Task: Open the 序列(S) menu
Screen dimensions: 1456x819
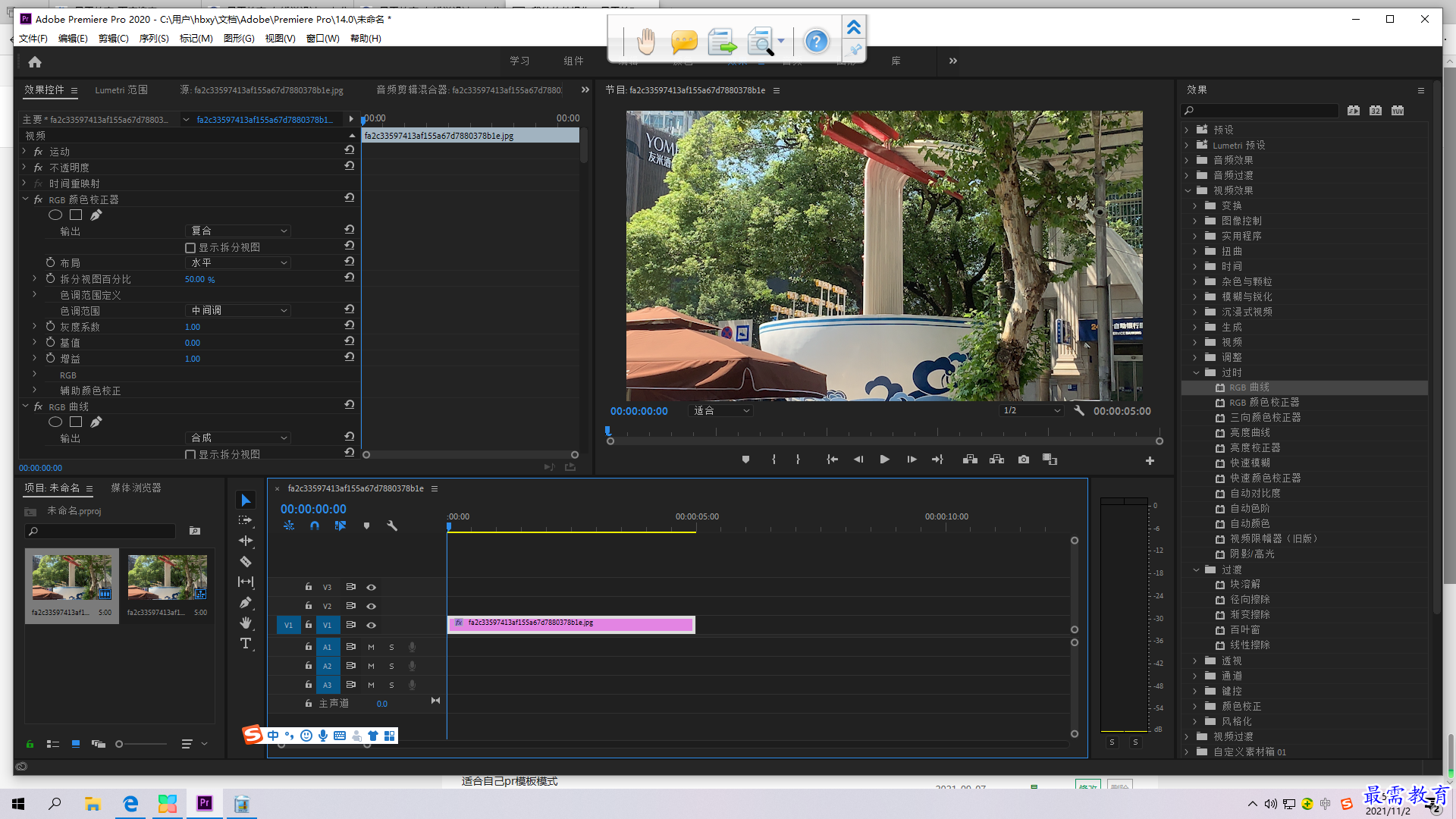Action: coord(154,38)
